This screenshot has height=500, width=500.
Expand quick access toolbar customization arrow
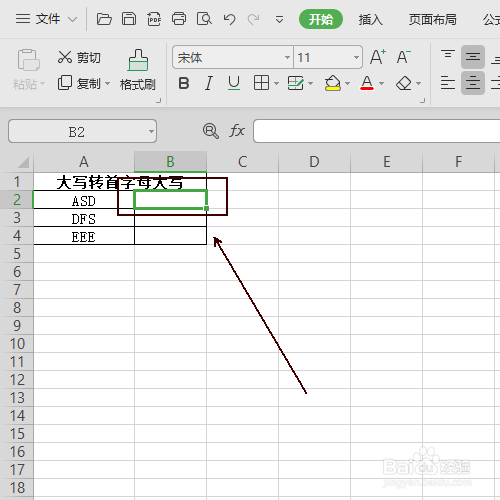point(279,20)
